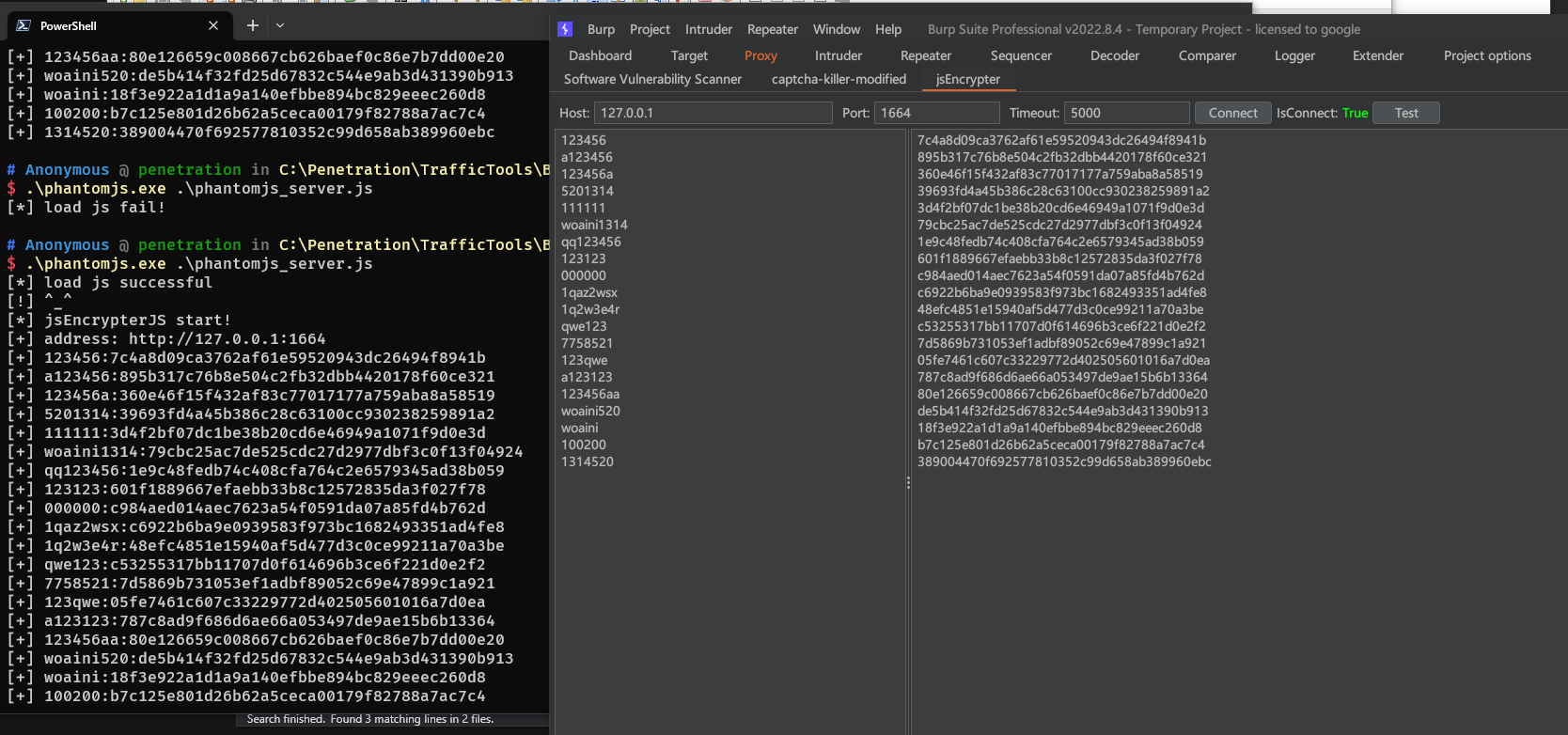Select '5201314' in the Burp payload list
Screen dimensions: 1568x735
[x=588, y=191]
